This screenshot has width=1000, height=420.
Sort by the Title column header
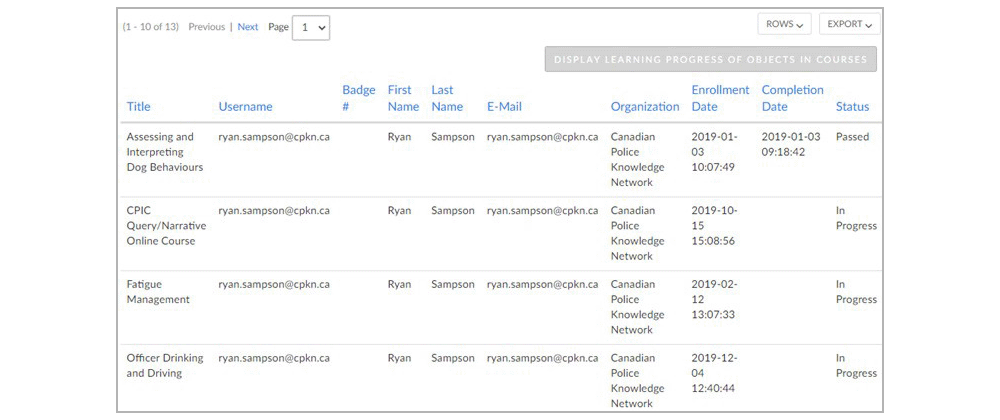(x=138, y=106)
